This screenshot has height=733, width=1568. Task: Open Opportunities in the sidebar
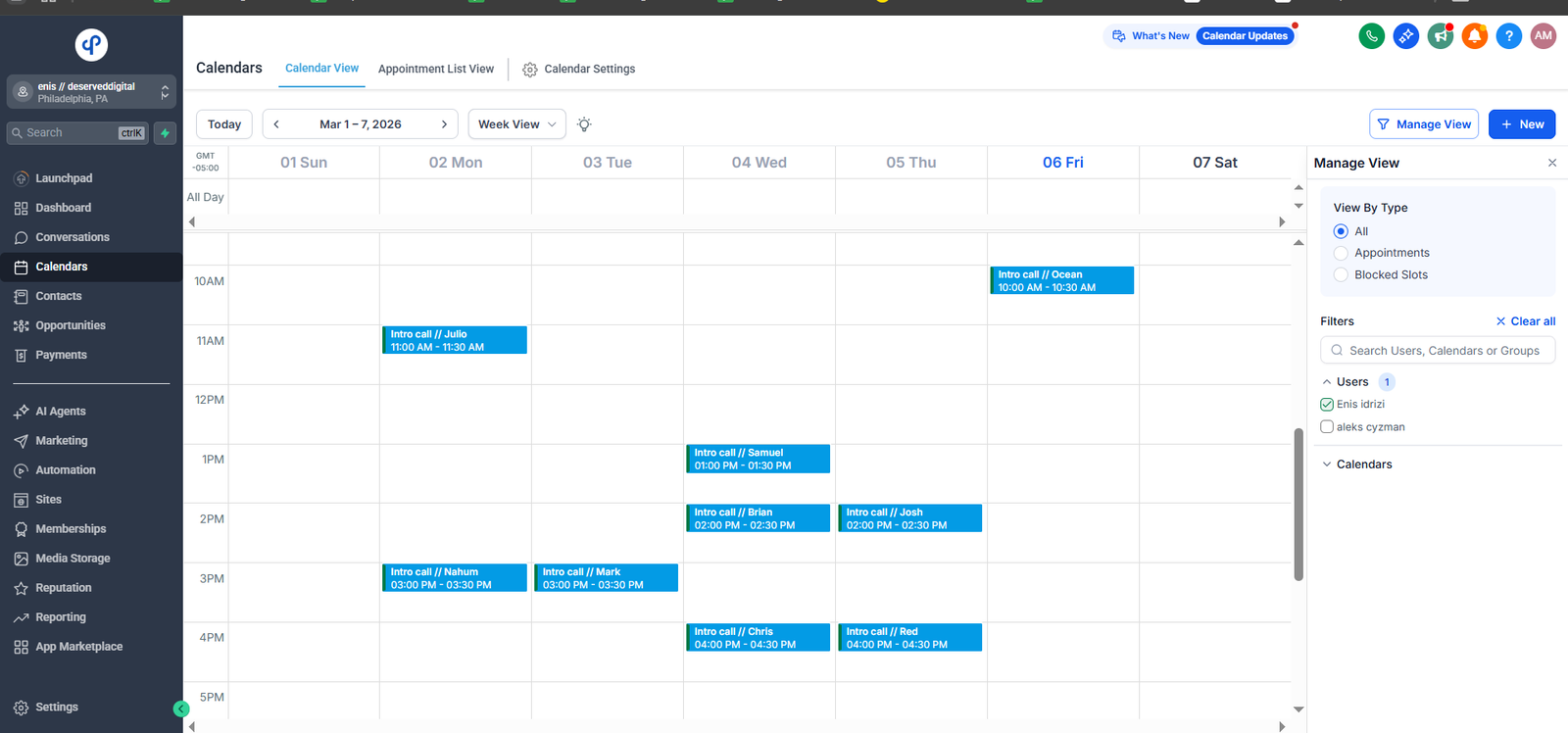[71, 325]
